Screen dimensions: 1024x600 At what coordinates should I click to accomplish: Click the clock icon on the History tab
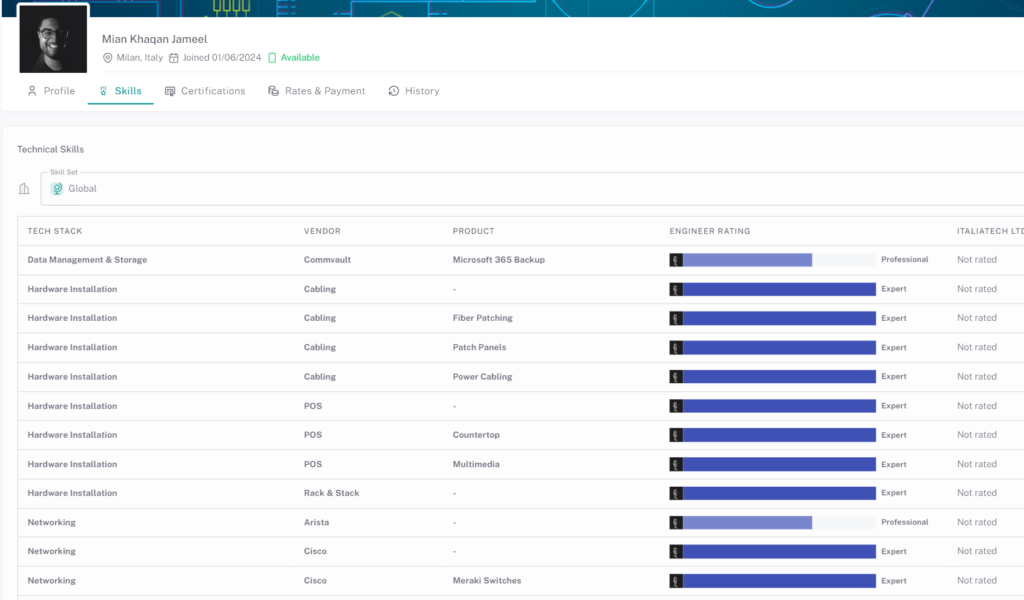pos(394,91)
